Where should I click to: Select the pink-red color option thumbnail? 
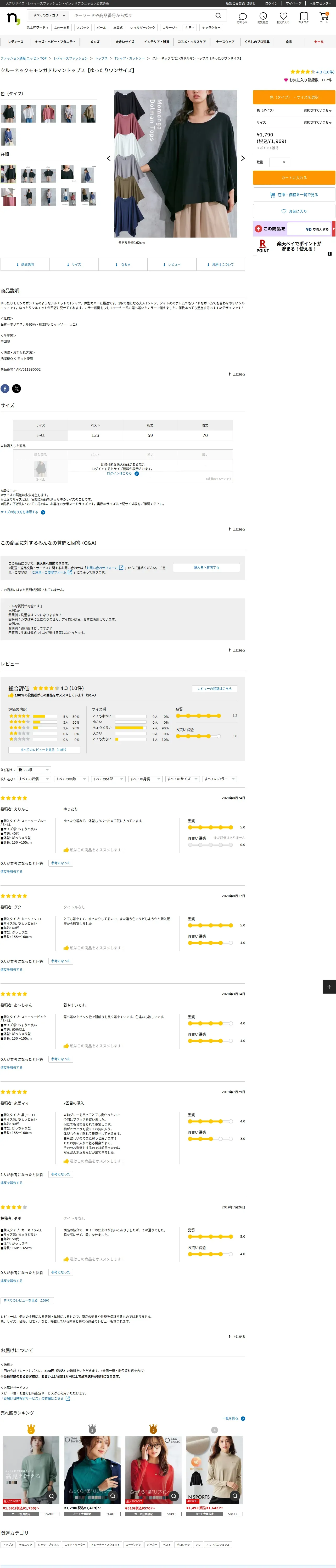point(48,114)
